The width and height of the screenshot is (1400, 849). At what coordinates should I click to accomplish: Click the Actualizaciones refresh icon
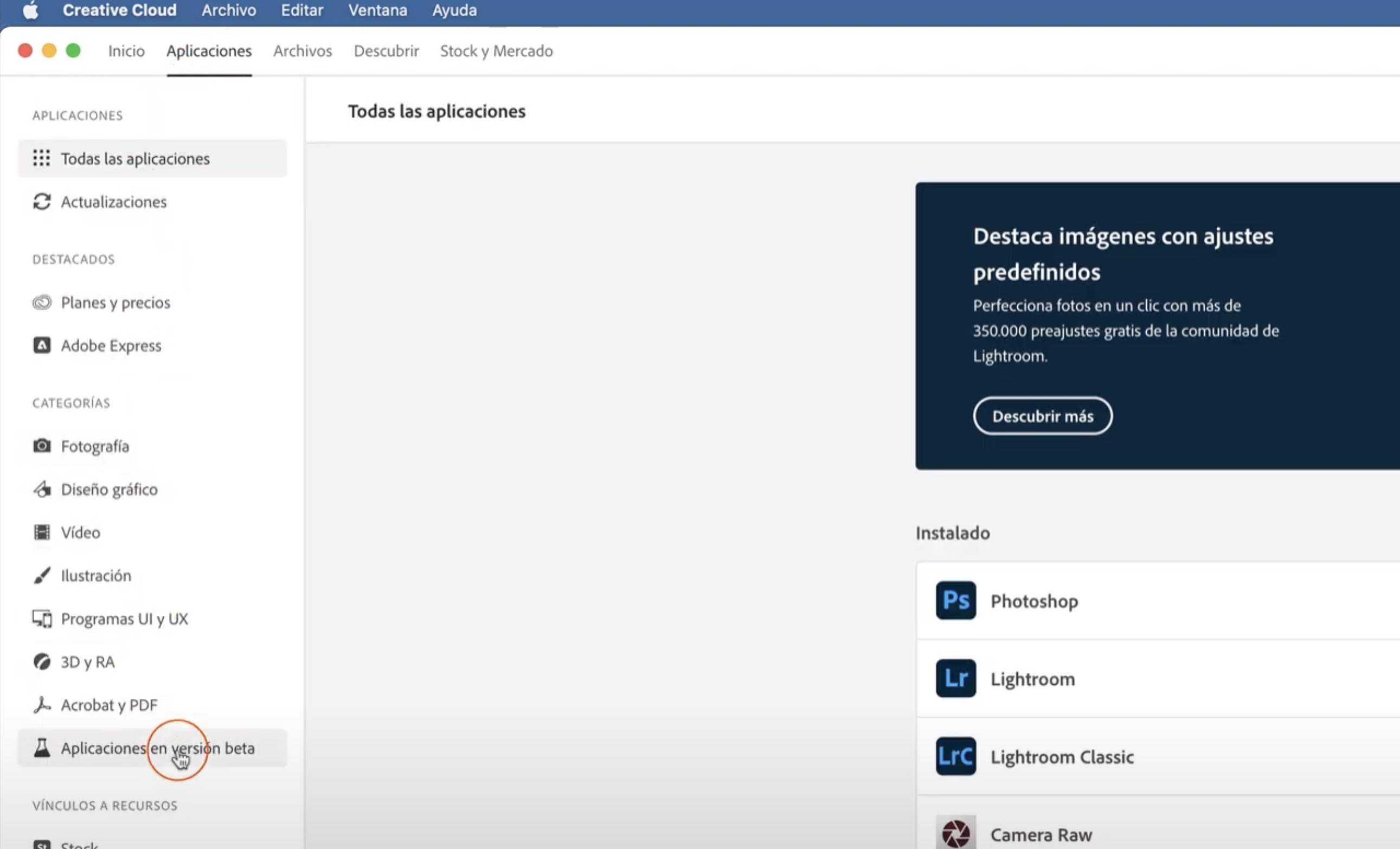[41, 202]
